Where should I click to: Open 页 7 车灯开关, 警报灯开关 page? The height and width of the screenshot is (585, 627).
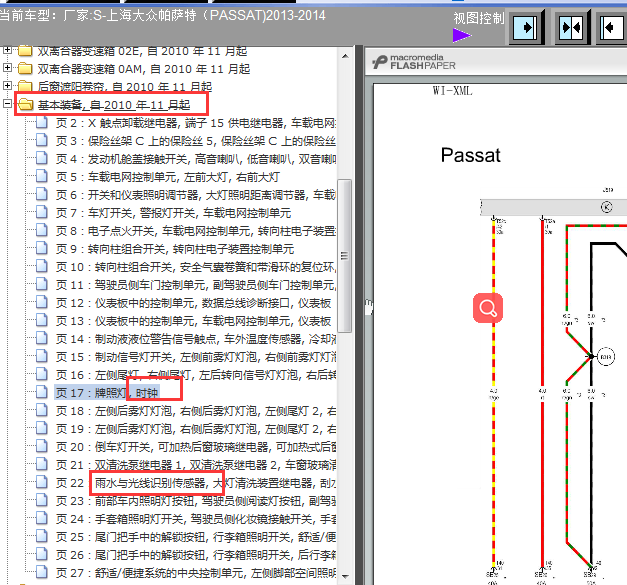pos(174,213)
